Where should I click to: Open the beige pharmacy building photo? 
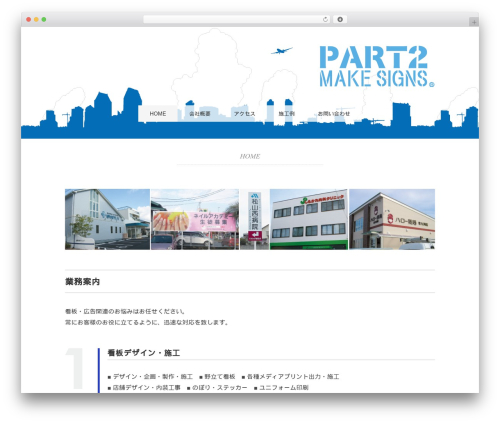392,219
